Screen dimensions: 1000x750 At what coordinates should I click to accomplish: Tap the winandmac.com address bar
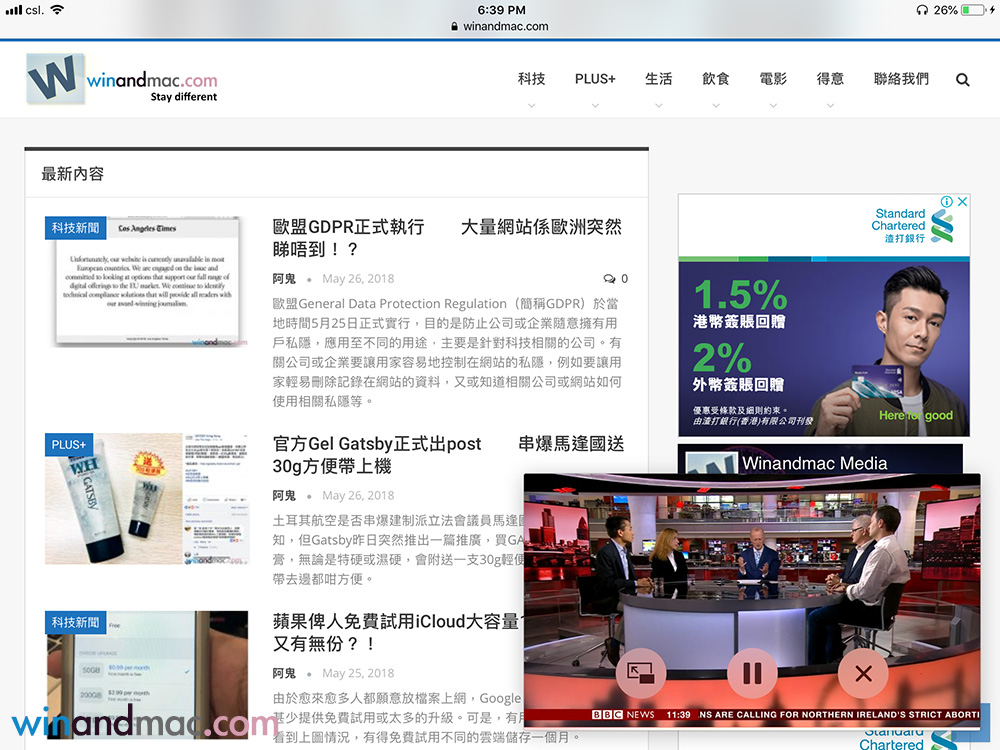coord(500,26)
